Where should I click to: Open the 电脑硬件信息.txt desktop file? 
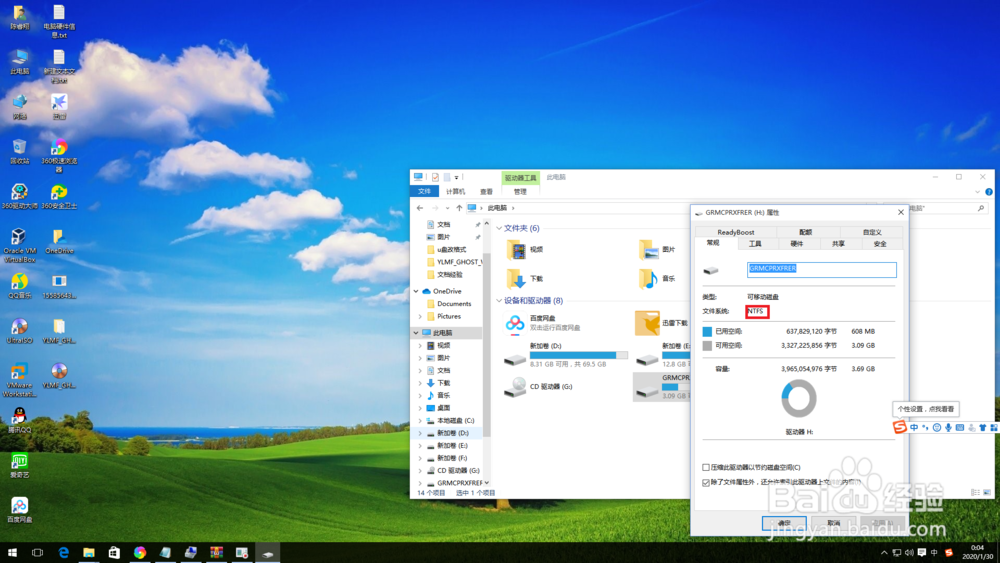(59, 21)
